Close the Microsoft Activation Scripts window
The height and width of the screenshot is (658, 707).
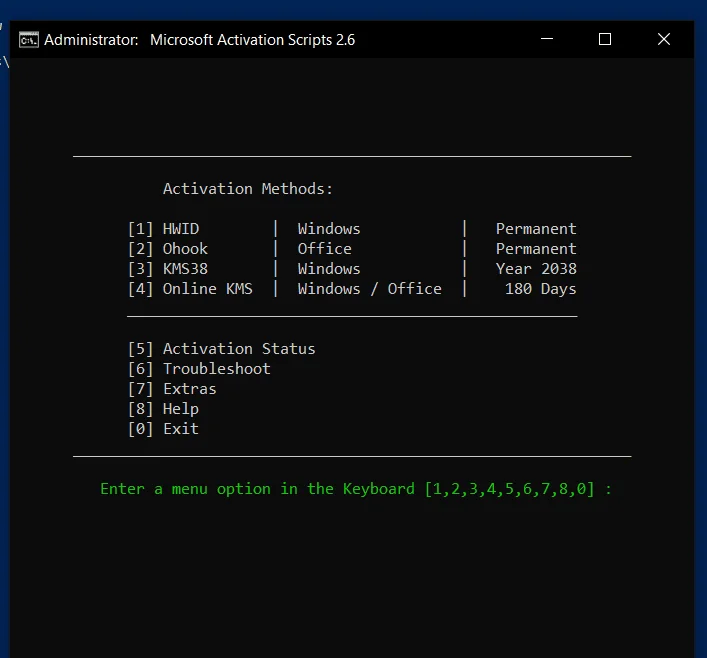(x=664, y=39)
